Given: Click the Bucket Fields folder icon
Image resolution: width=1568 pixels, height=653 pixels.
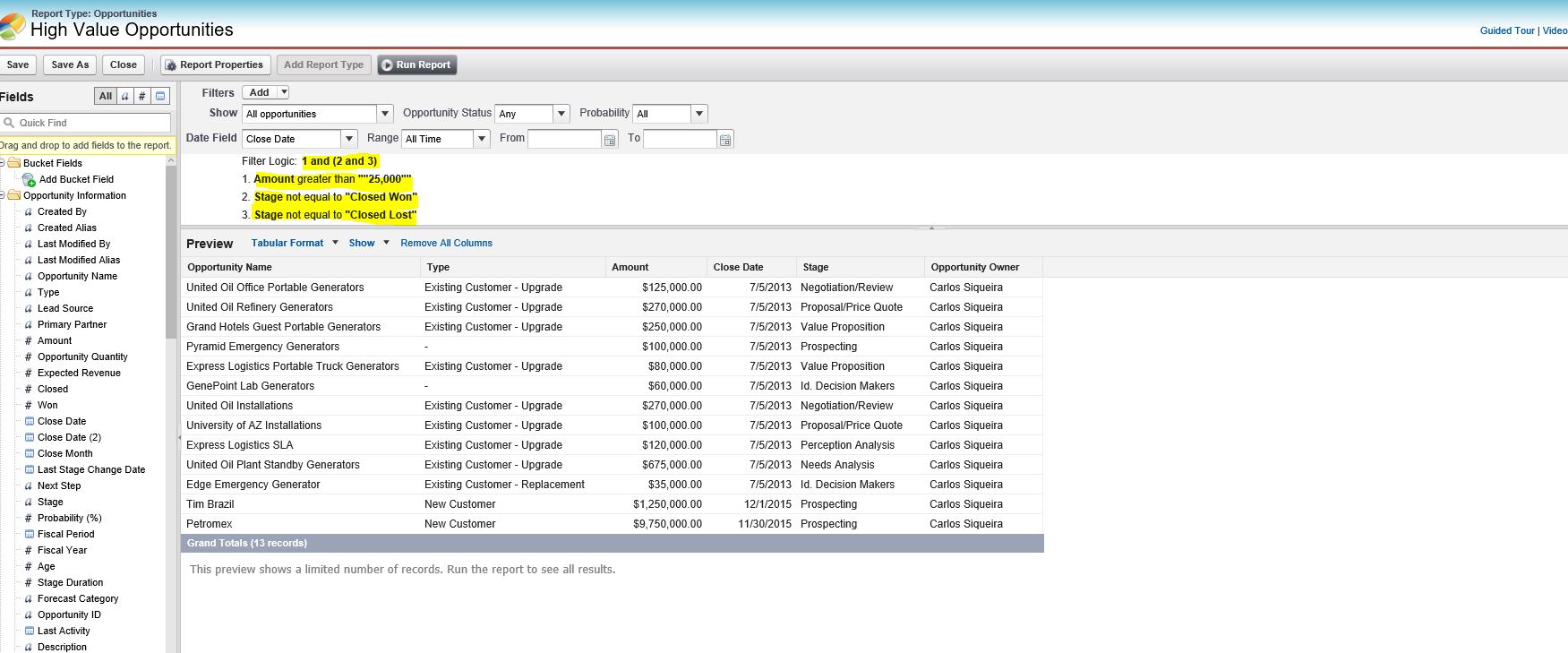Looking at the screenshot, I should coord(13,163).
